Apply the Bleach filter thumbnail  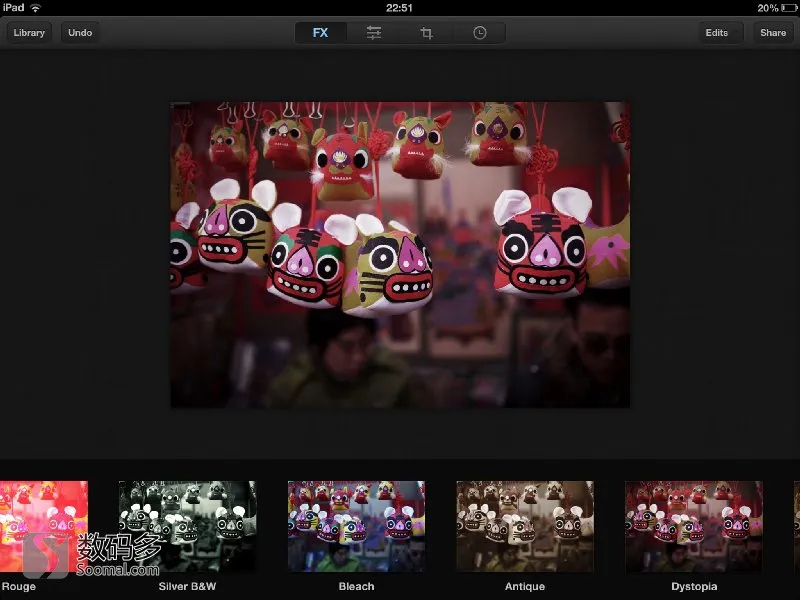point(356,526)
